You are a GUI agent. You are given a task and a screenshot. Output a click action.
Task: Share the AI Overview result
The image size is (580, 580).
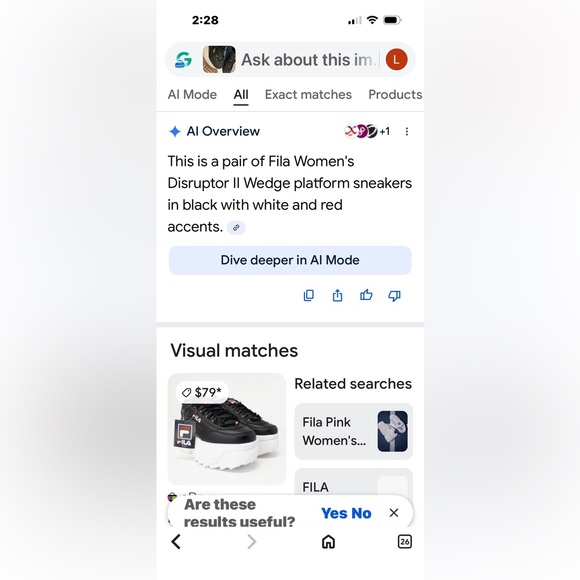[337, 295]
